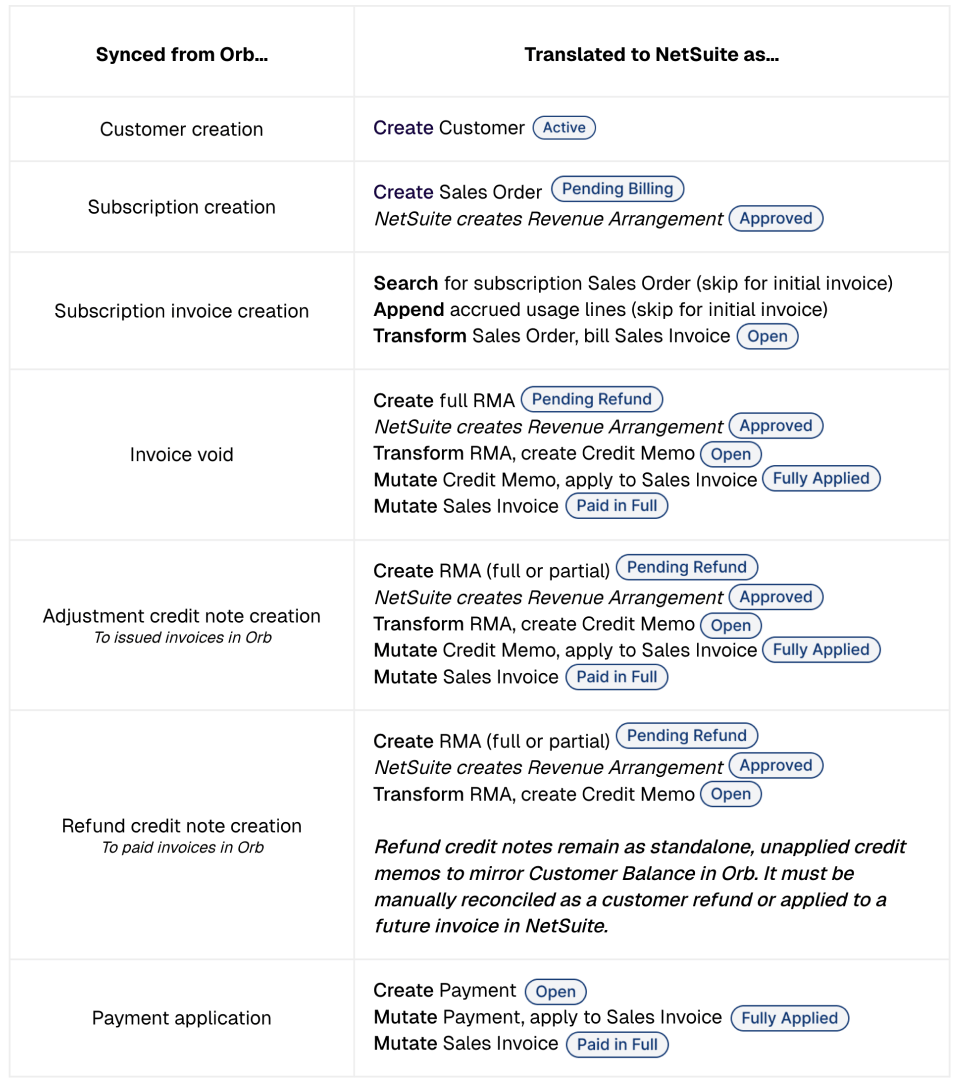This screenshot has width=958, height=1085.
Task: Click the Open badge after bill Sales Invoice
Action: pos(767,336)
